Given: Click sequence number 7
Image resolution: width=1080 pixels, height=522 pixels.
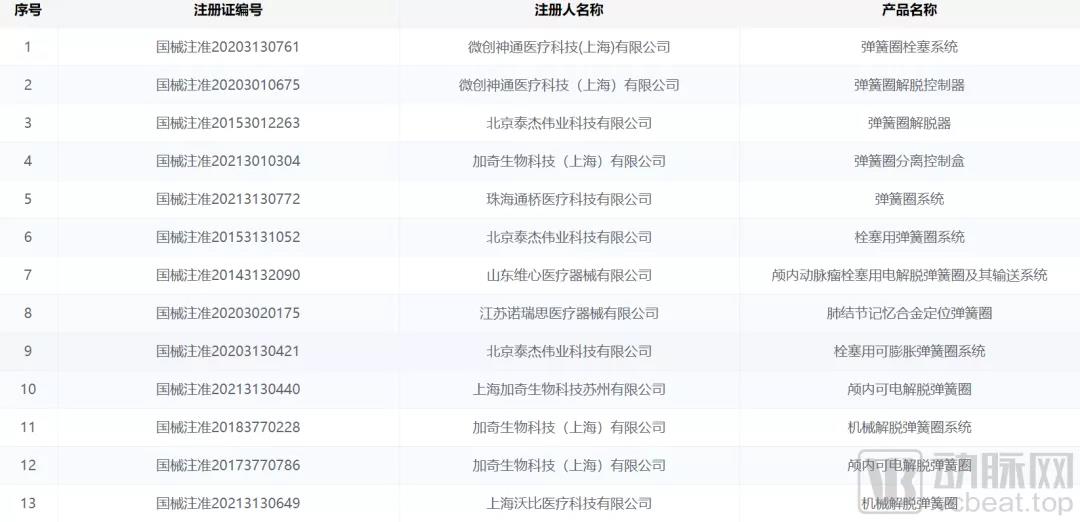Looking at the screenshot, I should 28,275.
